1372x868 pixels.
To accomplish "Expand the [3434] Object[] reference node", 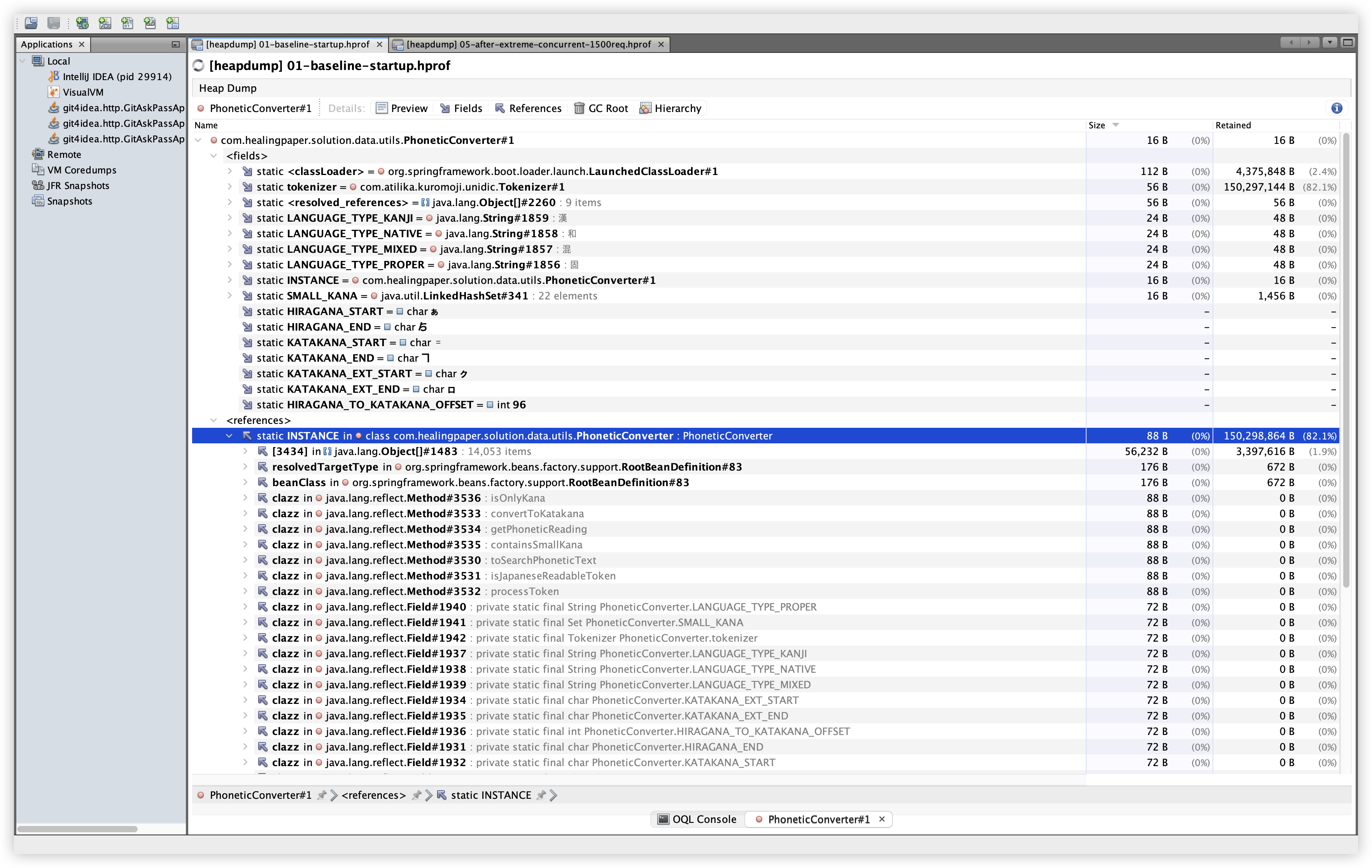I will click(x=245, y=451).
